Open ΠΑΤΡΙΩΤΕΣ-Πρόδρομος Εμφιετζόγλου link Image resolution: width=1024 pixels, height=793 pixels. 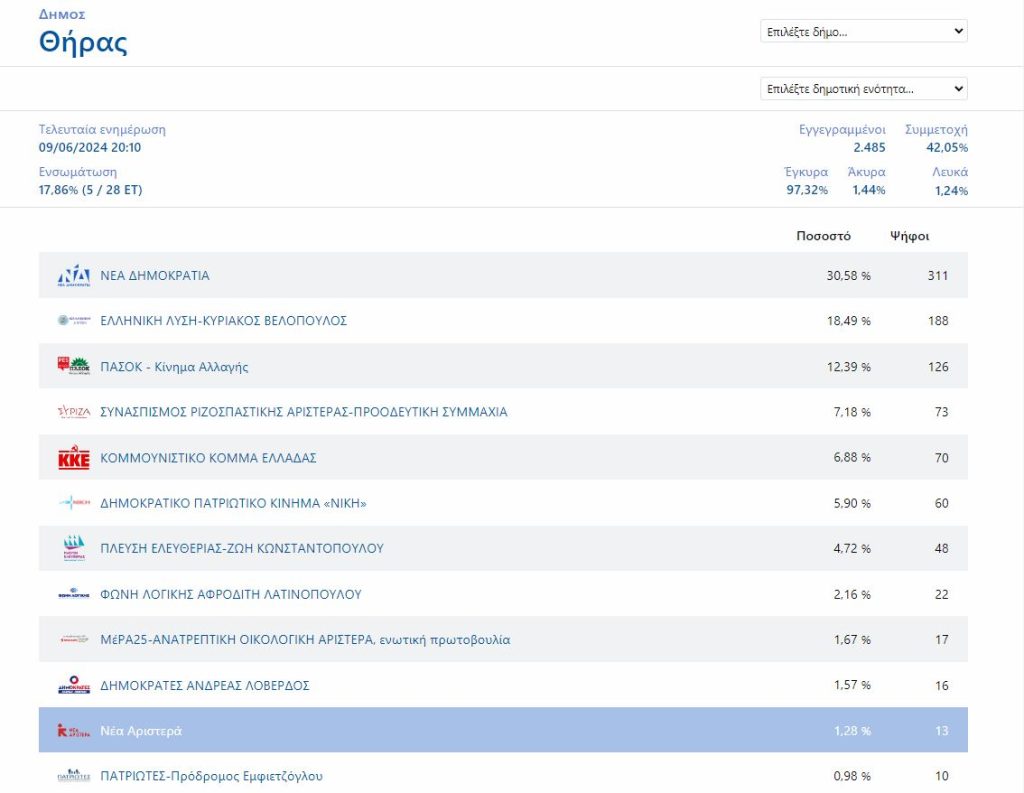click(211, 776)
